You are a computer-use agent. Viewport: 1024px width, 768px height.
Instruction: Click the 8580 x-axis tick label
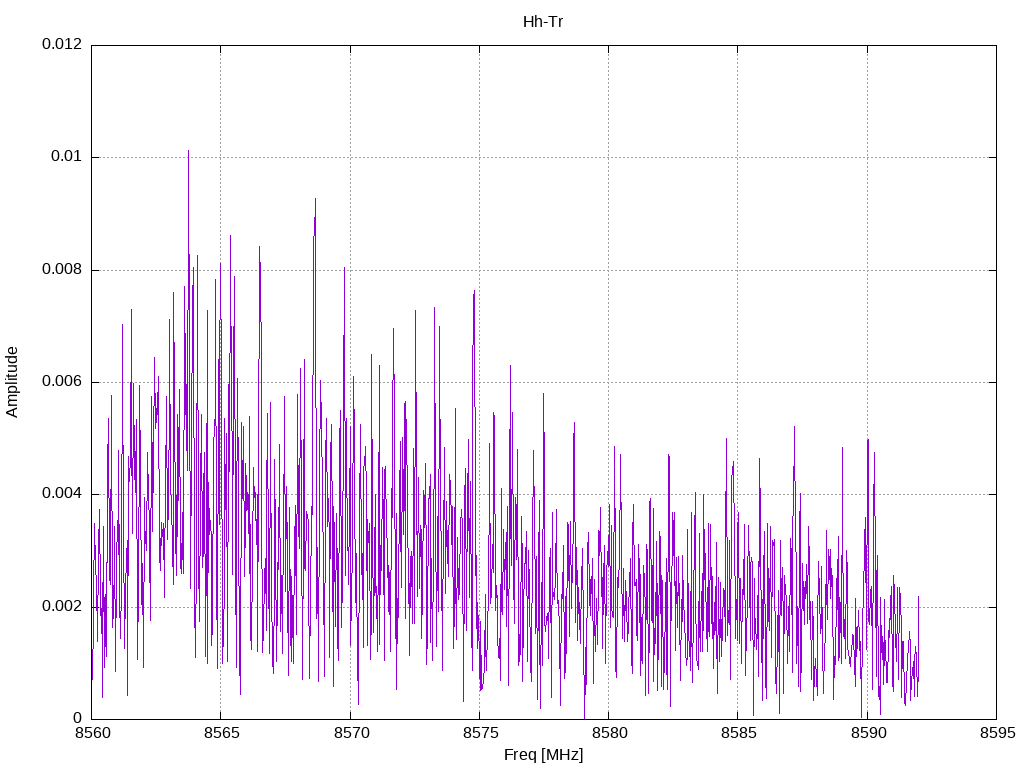coord(609,733)
